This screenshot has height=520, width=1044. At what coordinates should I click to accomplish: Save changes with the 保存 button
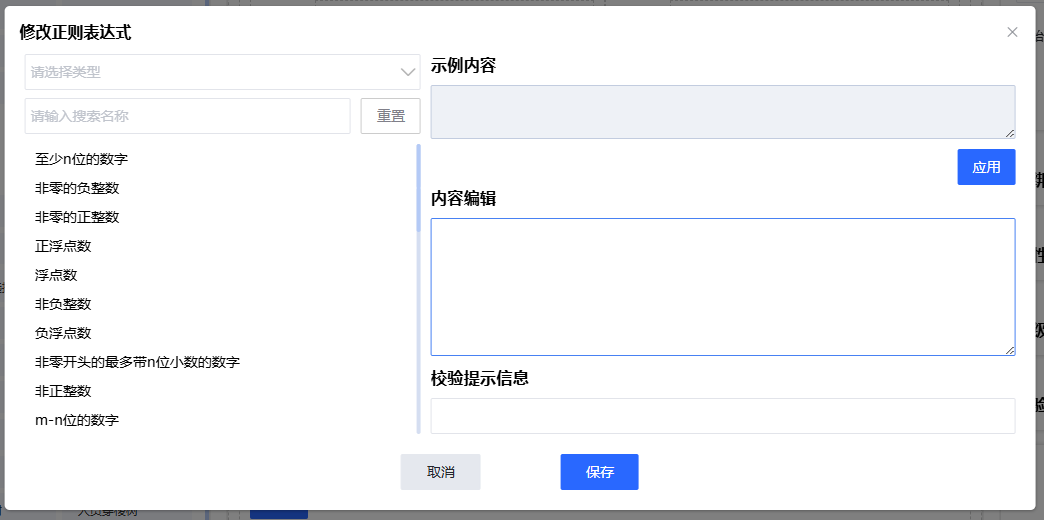coord(599,472)
